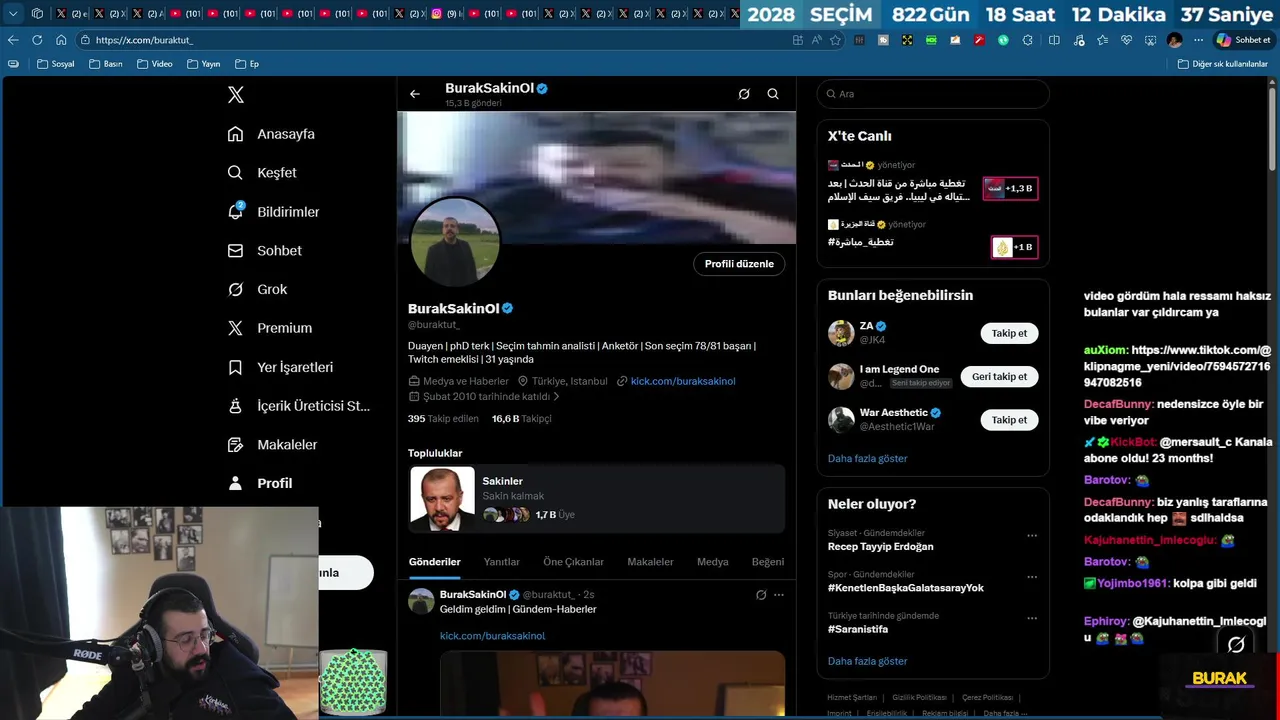Open the Sosyal bookmarks folder

(56, 64)
